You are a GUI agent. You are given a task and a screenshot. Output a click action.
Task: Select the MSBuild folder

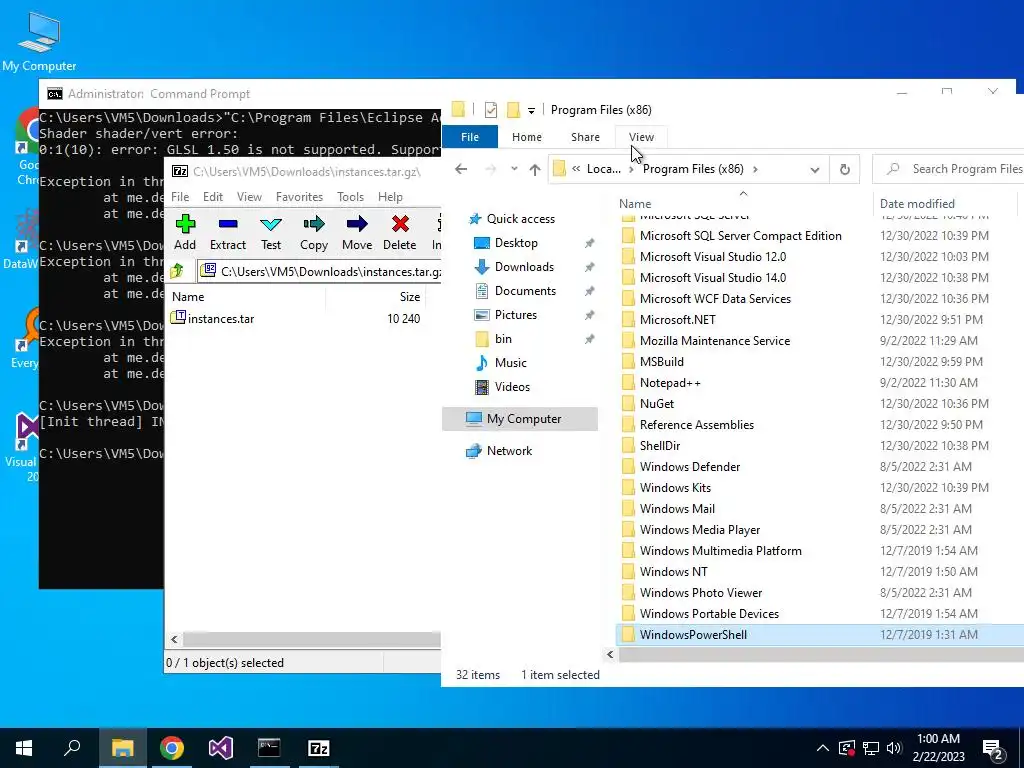coord(661,362)
